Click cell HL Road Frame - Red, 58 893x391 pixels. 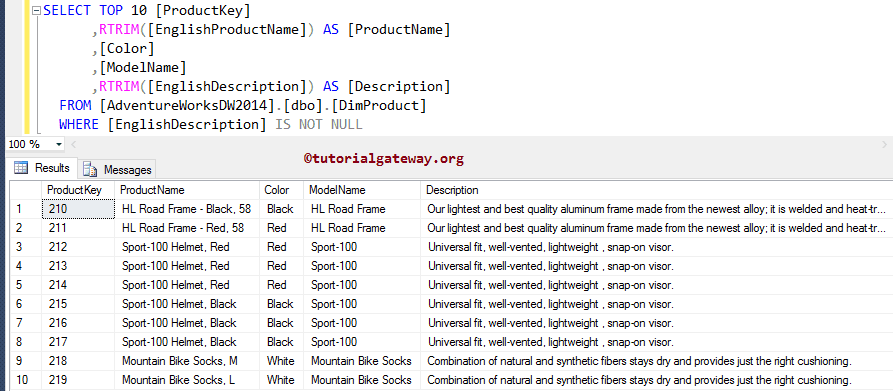pyautogui.click(x=187, y=228)
